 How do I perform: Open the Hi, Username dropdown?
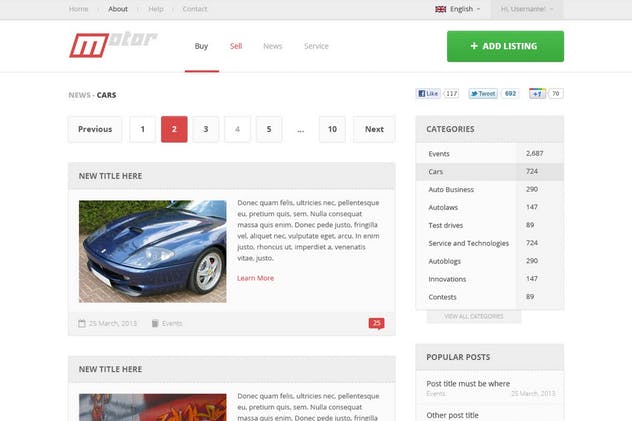[x=527, y=9]
